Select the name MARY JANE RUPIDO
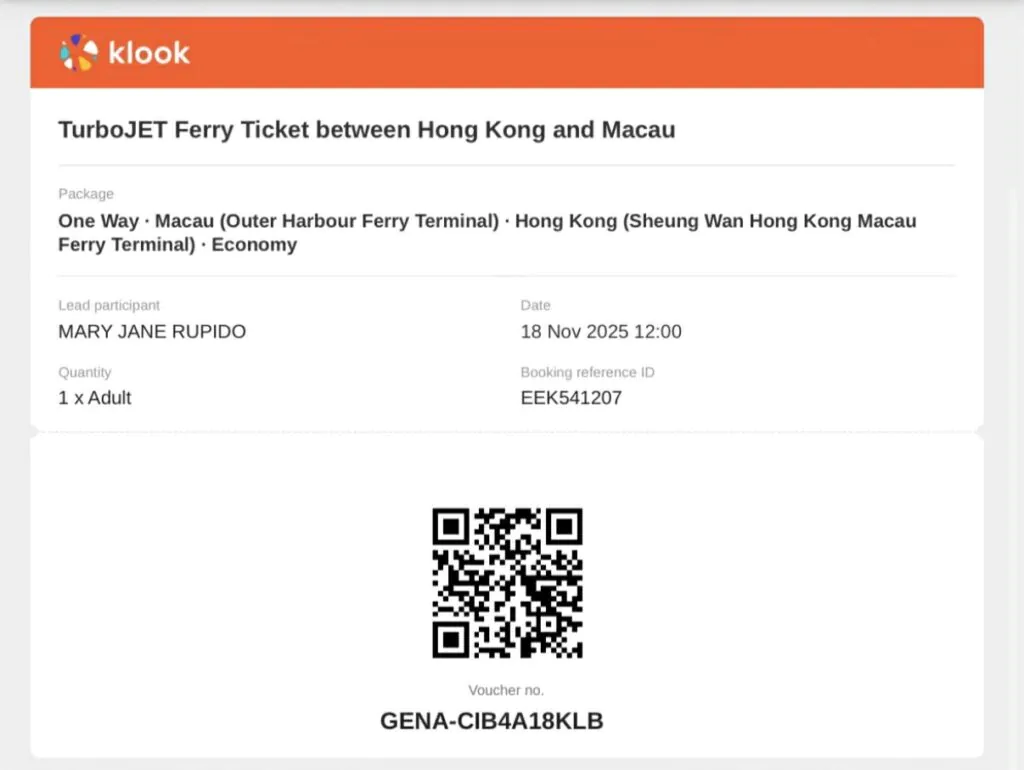 [152, 331]
